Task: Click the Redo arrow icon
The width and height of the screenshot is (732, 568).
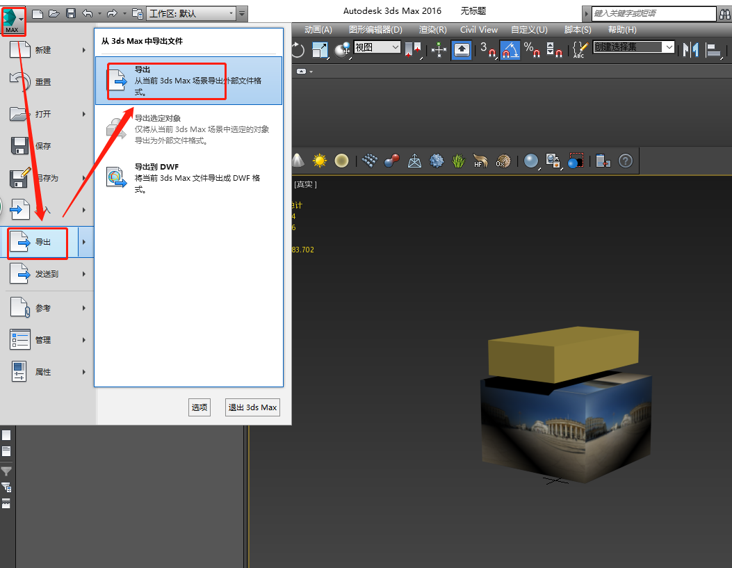Action: (112, 14)
